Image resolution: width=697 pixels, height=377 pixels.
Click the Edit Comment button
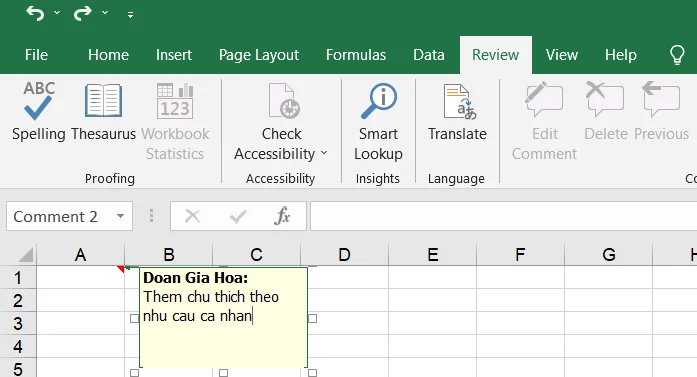[544, 121]
